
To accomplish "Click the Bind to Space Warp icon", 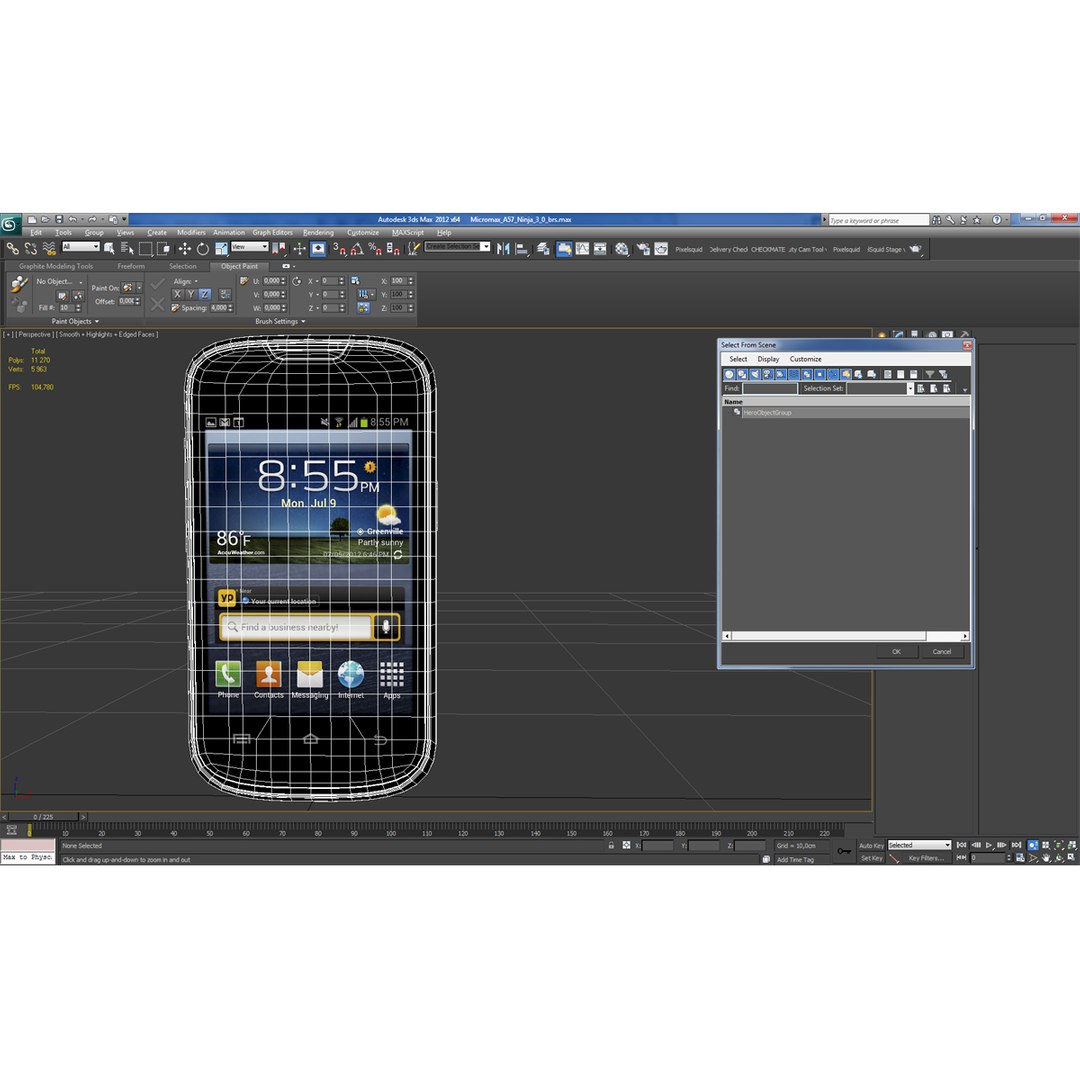I will coord(49,249).
